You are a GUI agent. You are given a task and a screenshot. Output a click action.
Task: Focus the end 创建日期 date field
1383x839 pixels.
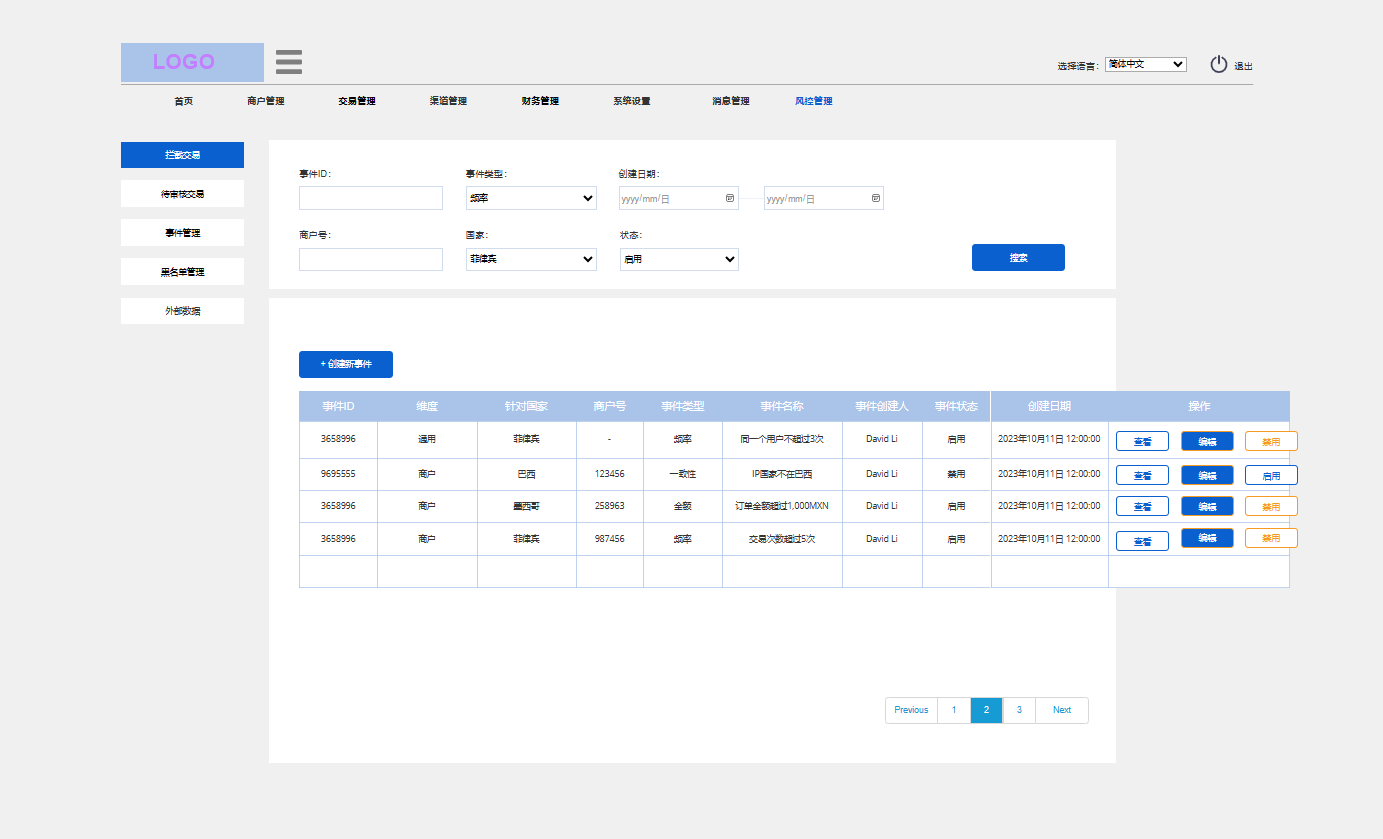pos(824,198)
